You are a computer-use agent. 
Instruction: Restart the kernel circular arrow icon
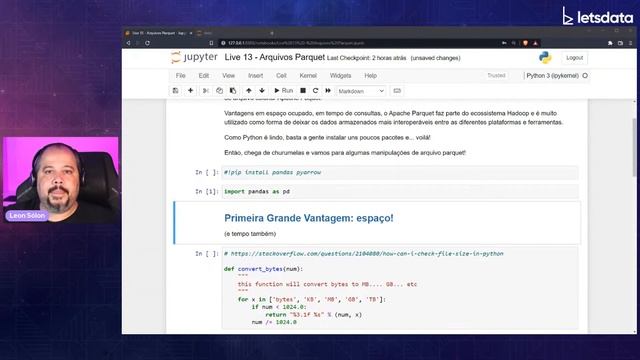(x=315, y=91)
